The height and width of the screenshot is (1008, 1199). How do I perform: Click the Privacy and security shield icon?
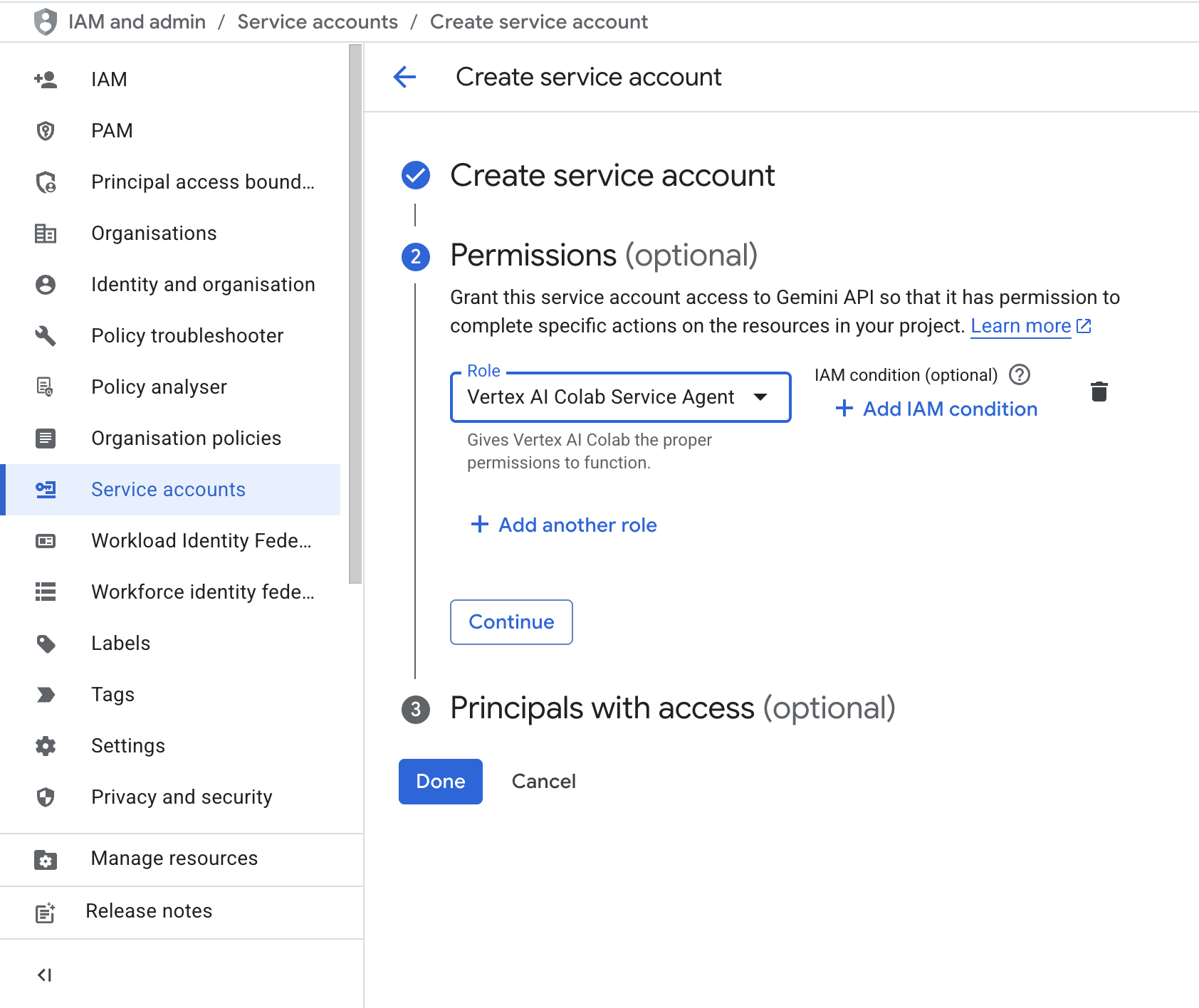click(x=46, y=797)
